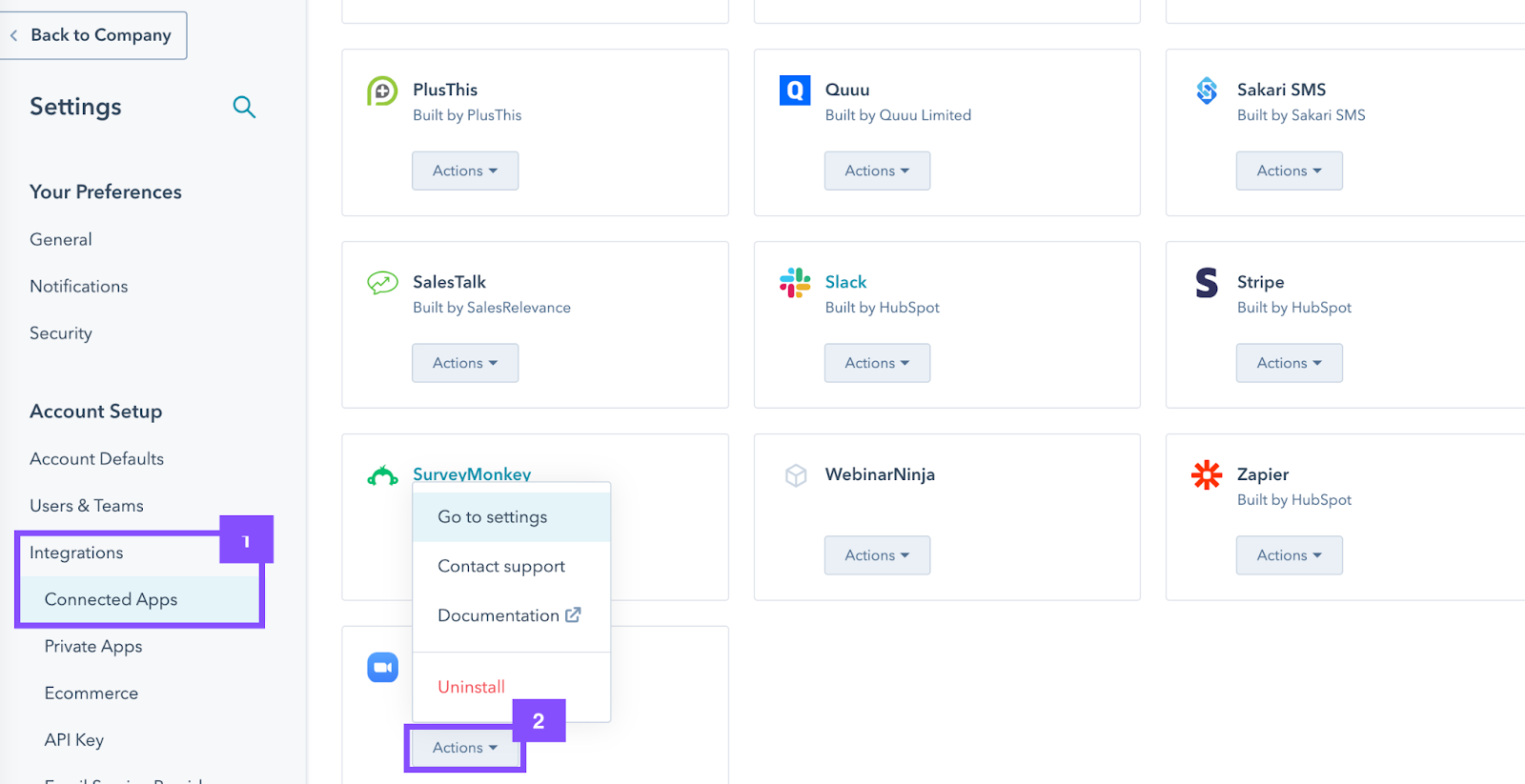Click 'Built by Quuu Limited' text
Image resolution: width=1525 pixels, height=784 pixels.
coord(898,115)
